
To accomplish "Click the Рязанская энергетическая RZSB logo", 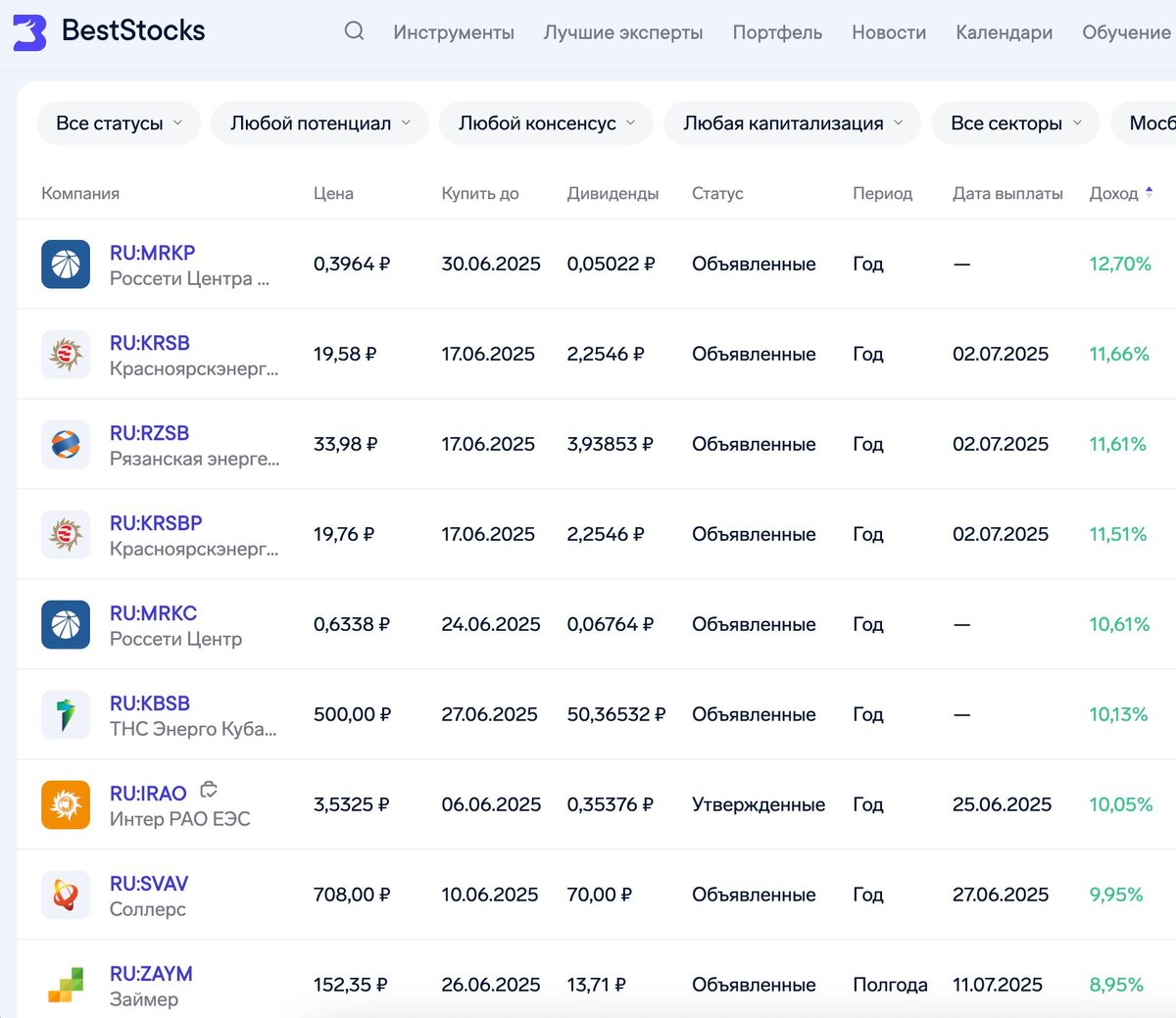I will (66, 445).
